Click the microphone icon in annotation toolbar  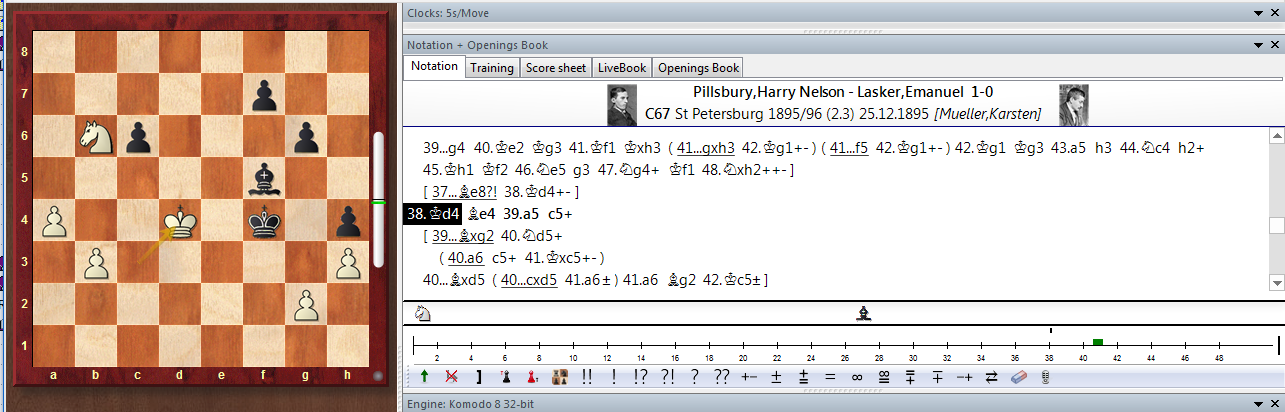pos(1045,377)
